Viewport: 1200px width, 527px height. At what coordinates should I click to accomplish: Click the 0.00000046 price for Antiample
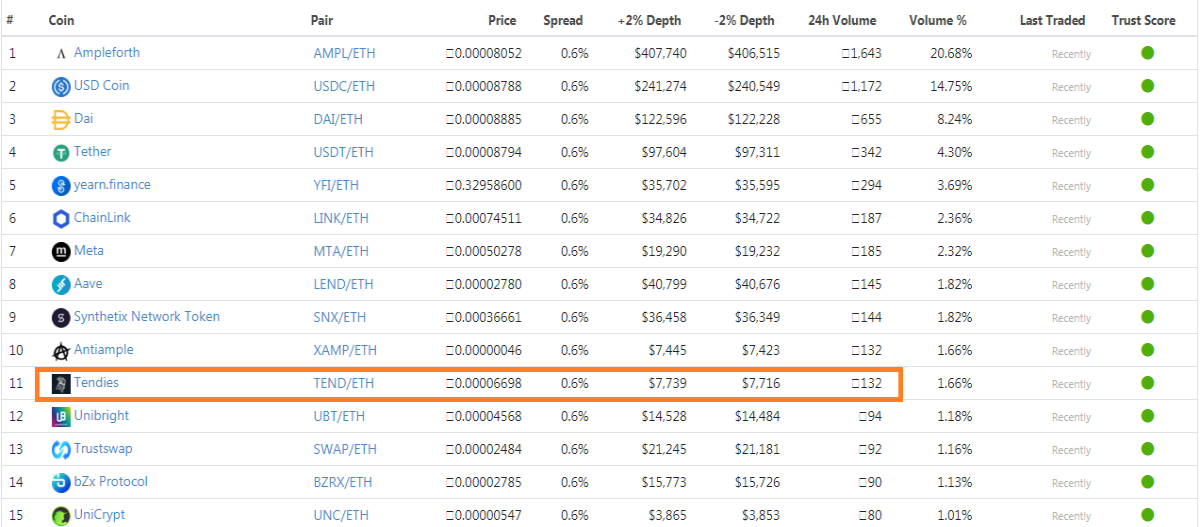coord(484,351)
